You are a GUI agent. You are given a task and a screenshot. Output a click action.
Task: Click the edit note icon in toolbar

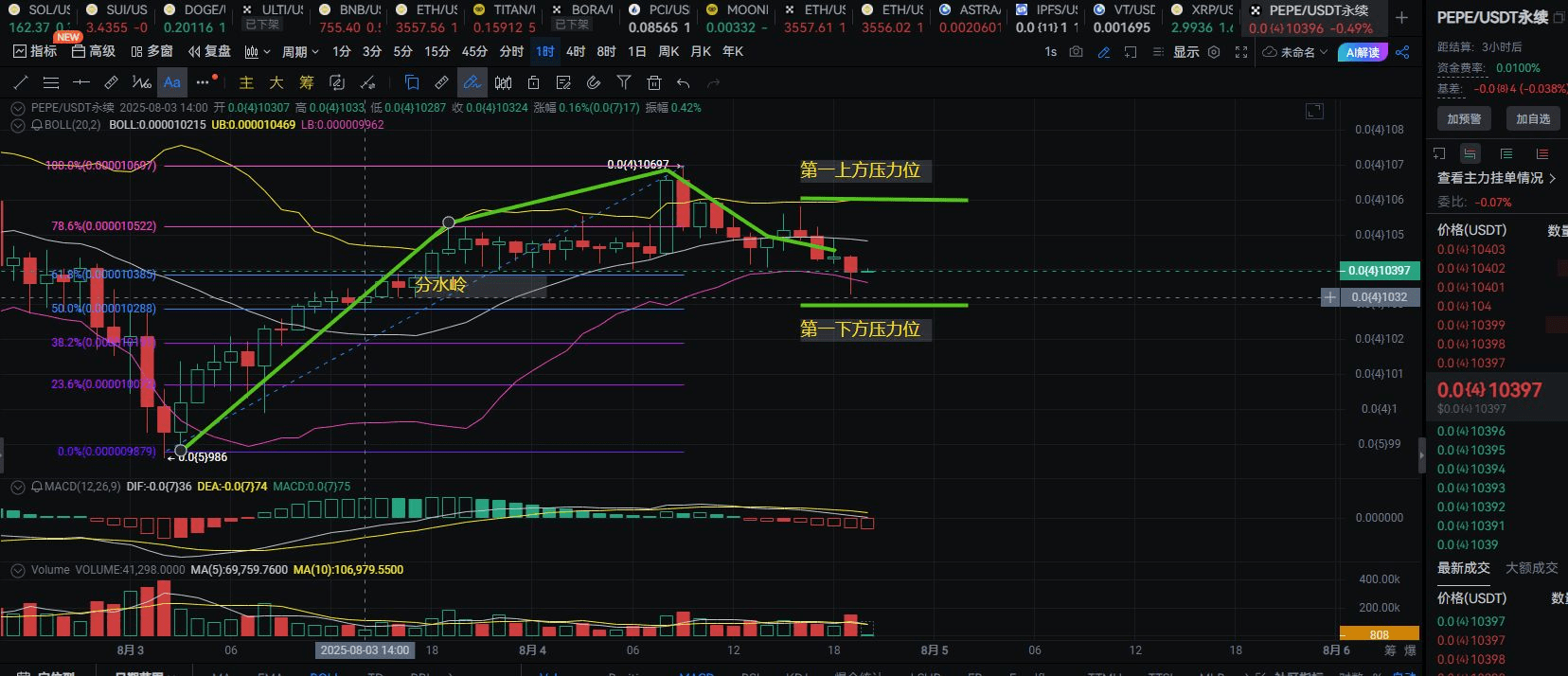pos(563,82)
